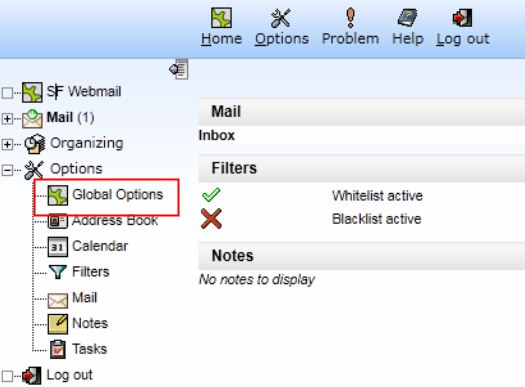525x387 pixels.
Task: Click the Global Options icon
Action: (58, 195)
